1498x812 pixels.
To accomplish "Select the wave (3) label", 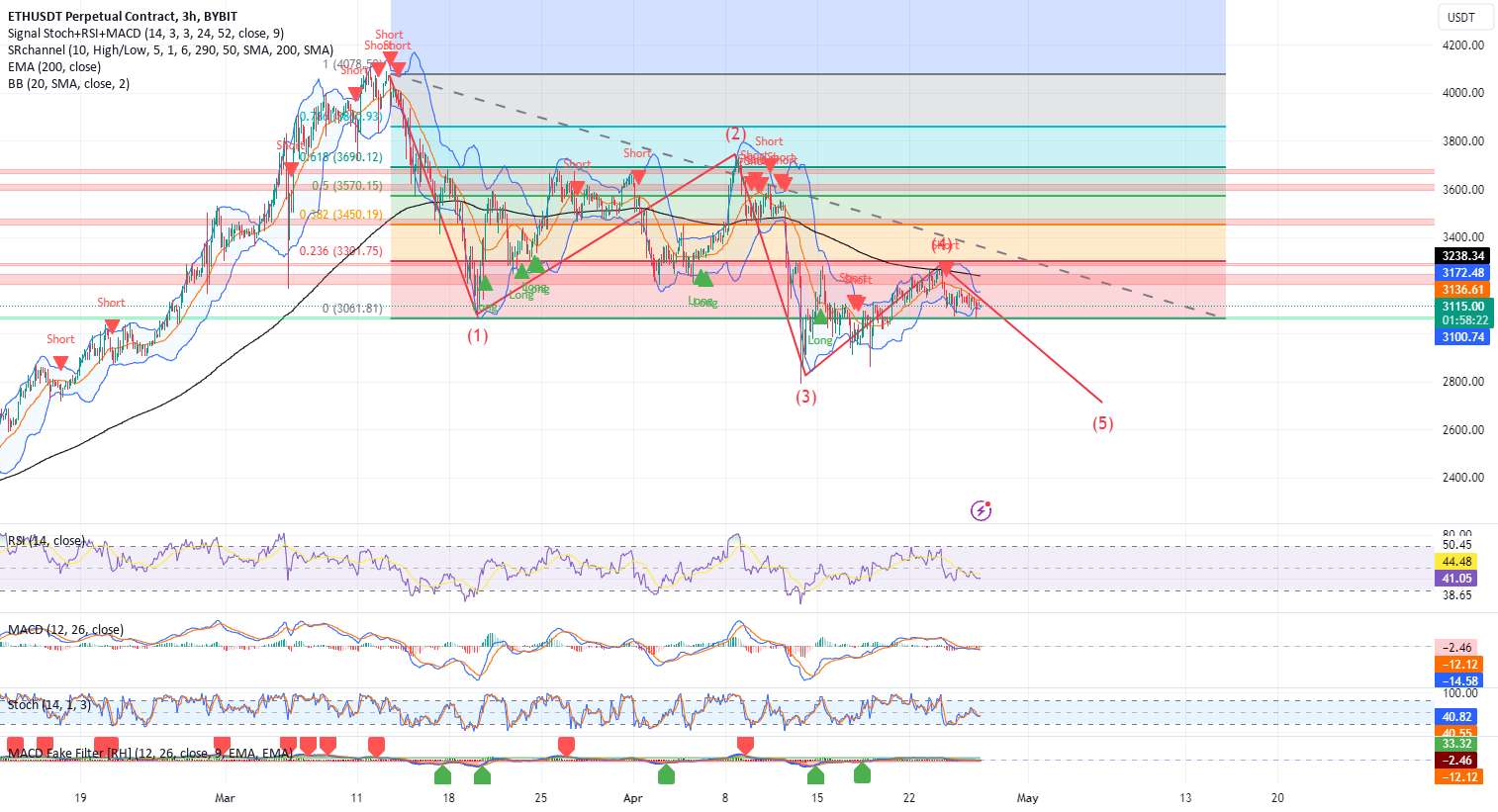I will (x=806, y=397).
